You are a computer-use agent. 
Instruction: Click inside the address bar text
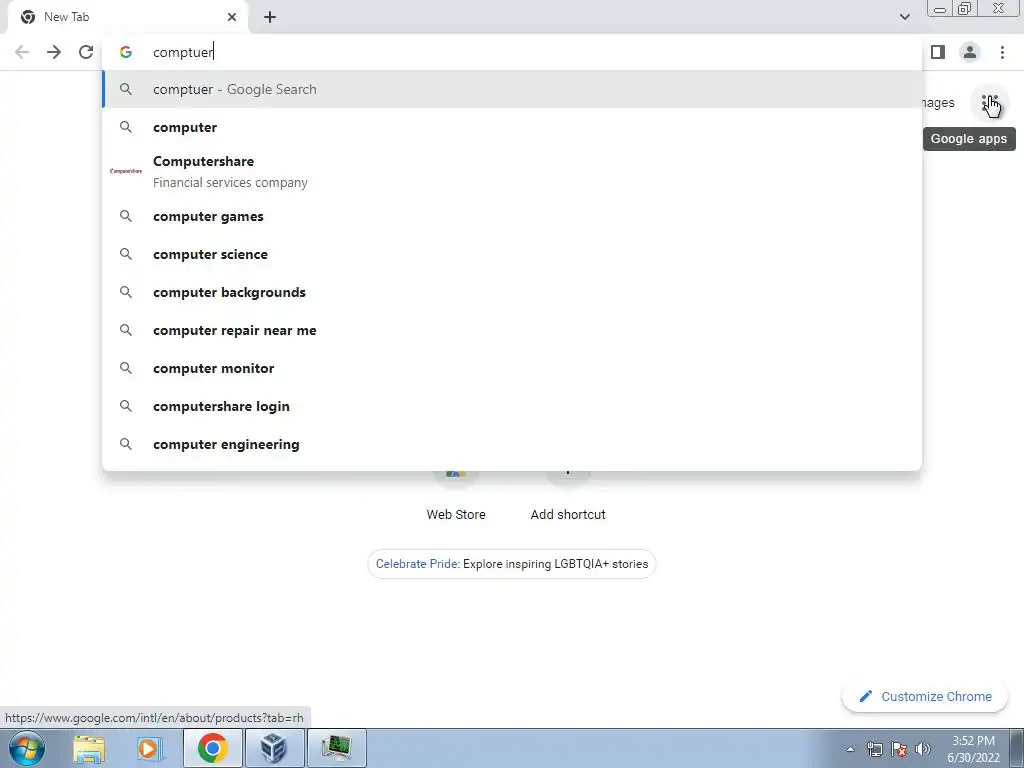183,52
